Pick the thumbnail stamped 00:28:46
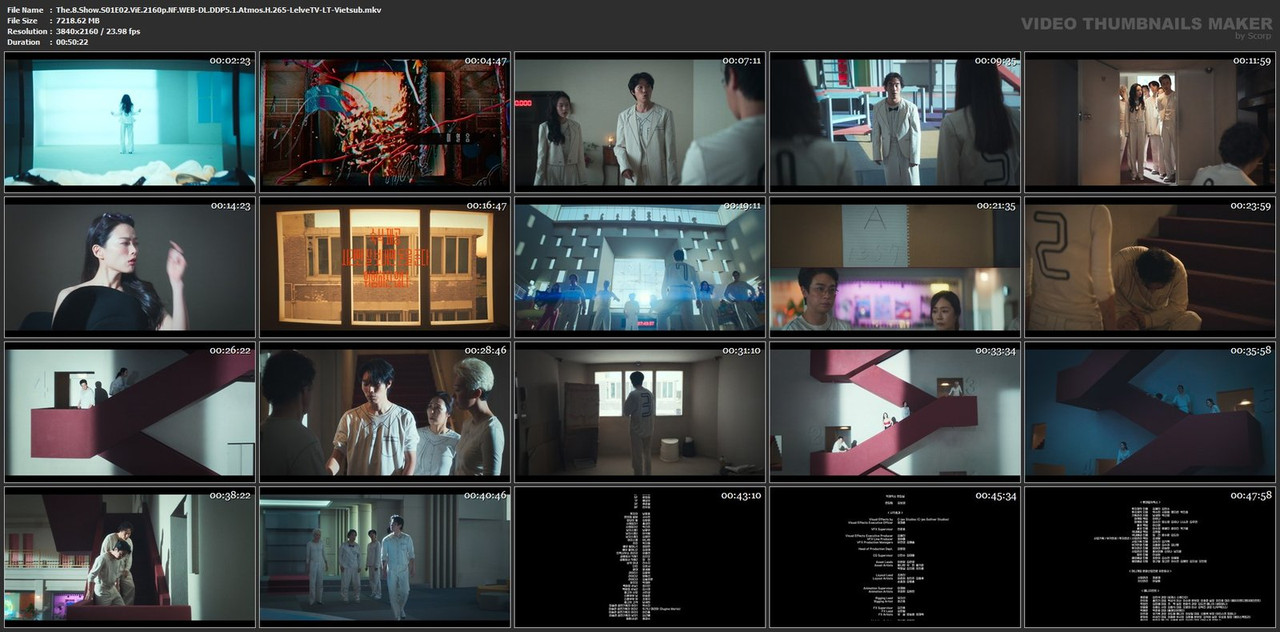1280x632 pixels. (385, 410)
